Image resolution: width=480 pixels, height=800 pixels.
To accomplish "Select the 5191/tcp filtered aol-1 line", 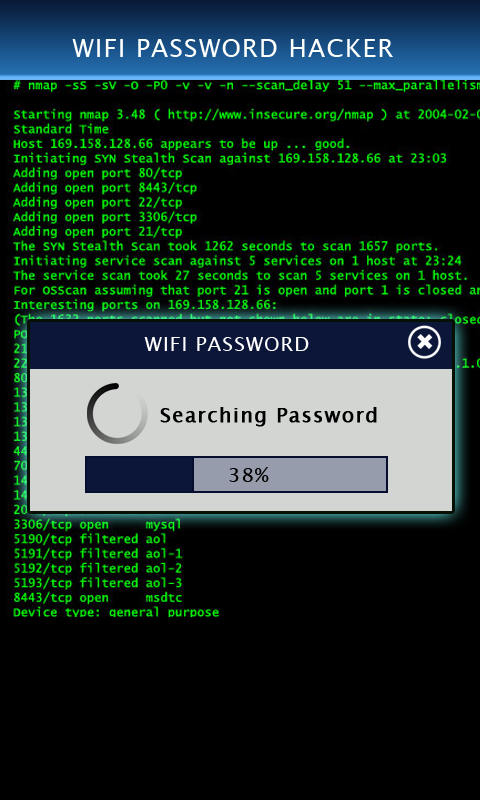I will coord(97,554).
